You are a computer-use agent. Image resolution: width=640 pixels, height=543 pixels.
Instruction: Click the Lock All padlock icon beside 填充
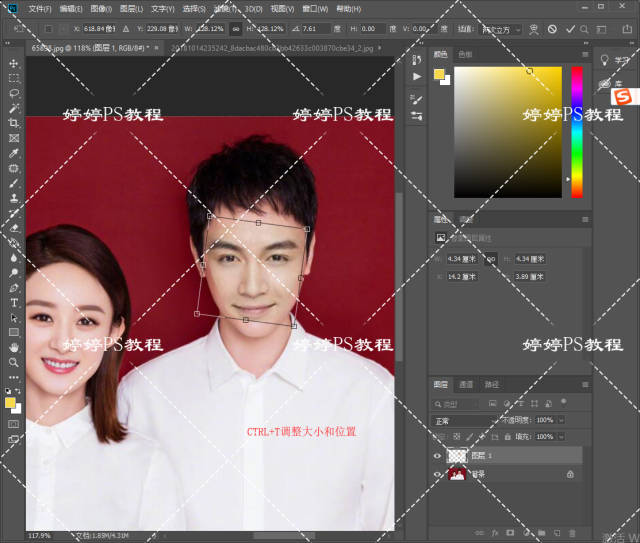pyautogui.click(x=507, y=436)
